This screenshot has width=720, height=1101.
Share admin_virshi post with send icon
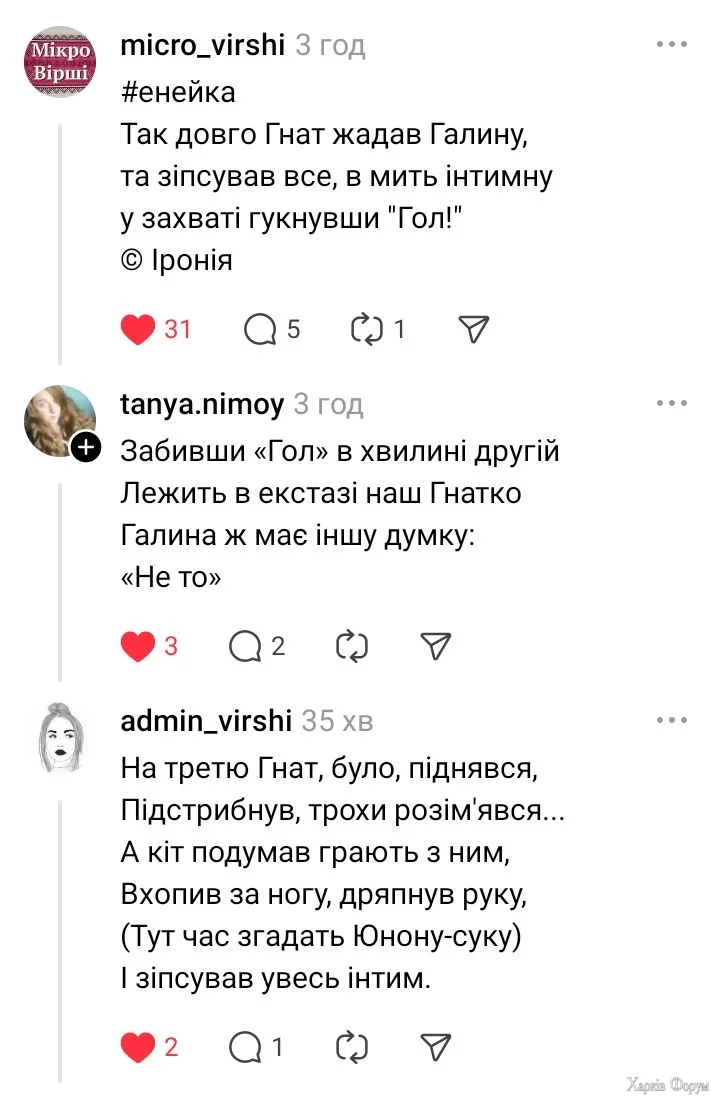pyautogui.click(x=435, y=1047)
